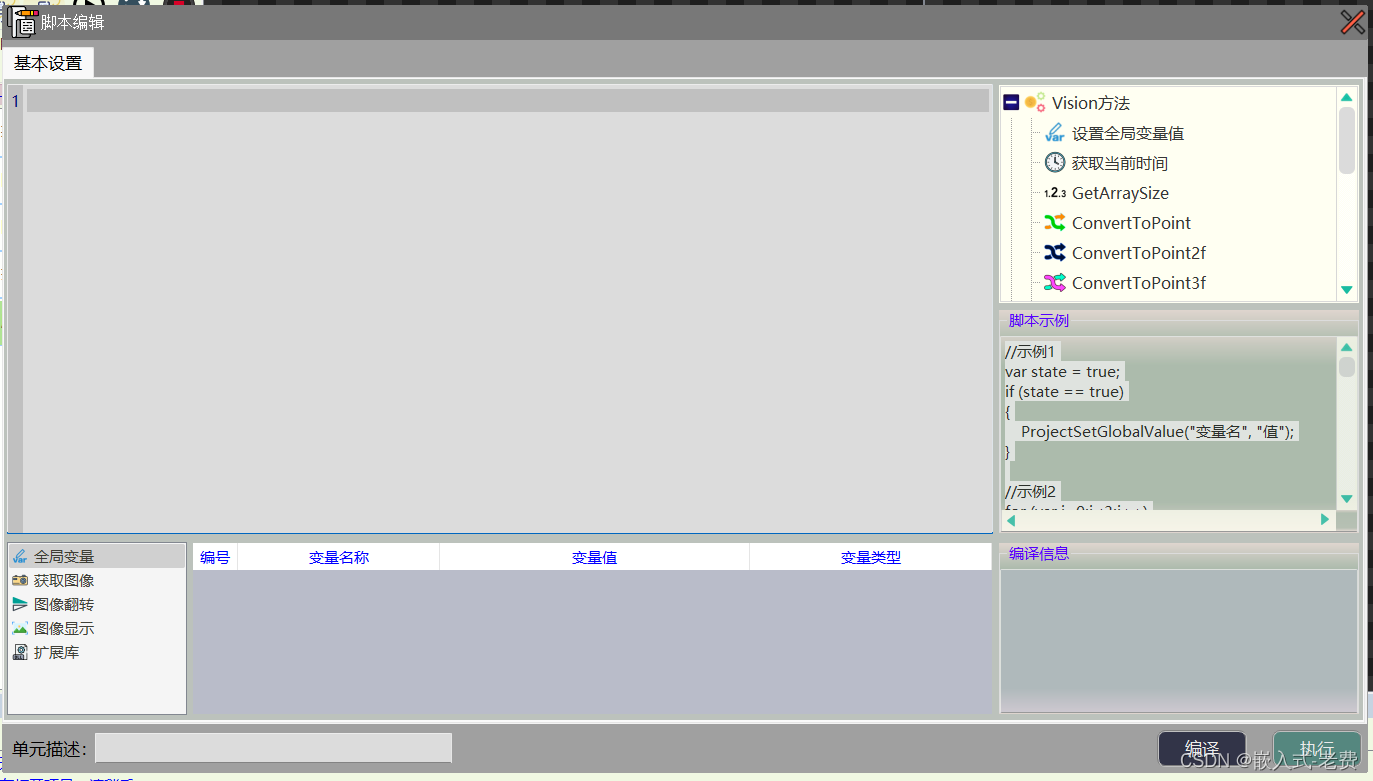This screenshot has height=781, width=1373.
Task: Select 获取当前时间 in the method tree
Action: click(x=1120, y=163)
